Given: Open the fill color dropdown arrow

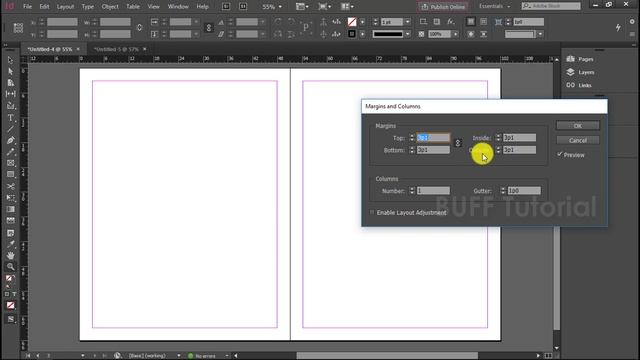Looking at the screenshot, I should pyautogui.click(x=362, y=22).
